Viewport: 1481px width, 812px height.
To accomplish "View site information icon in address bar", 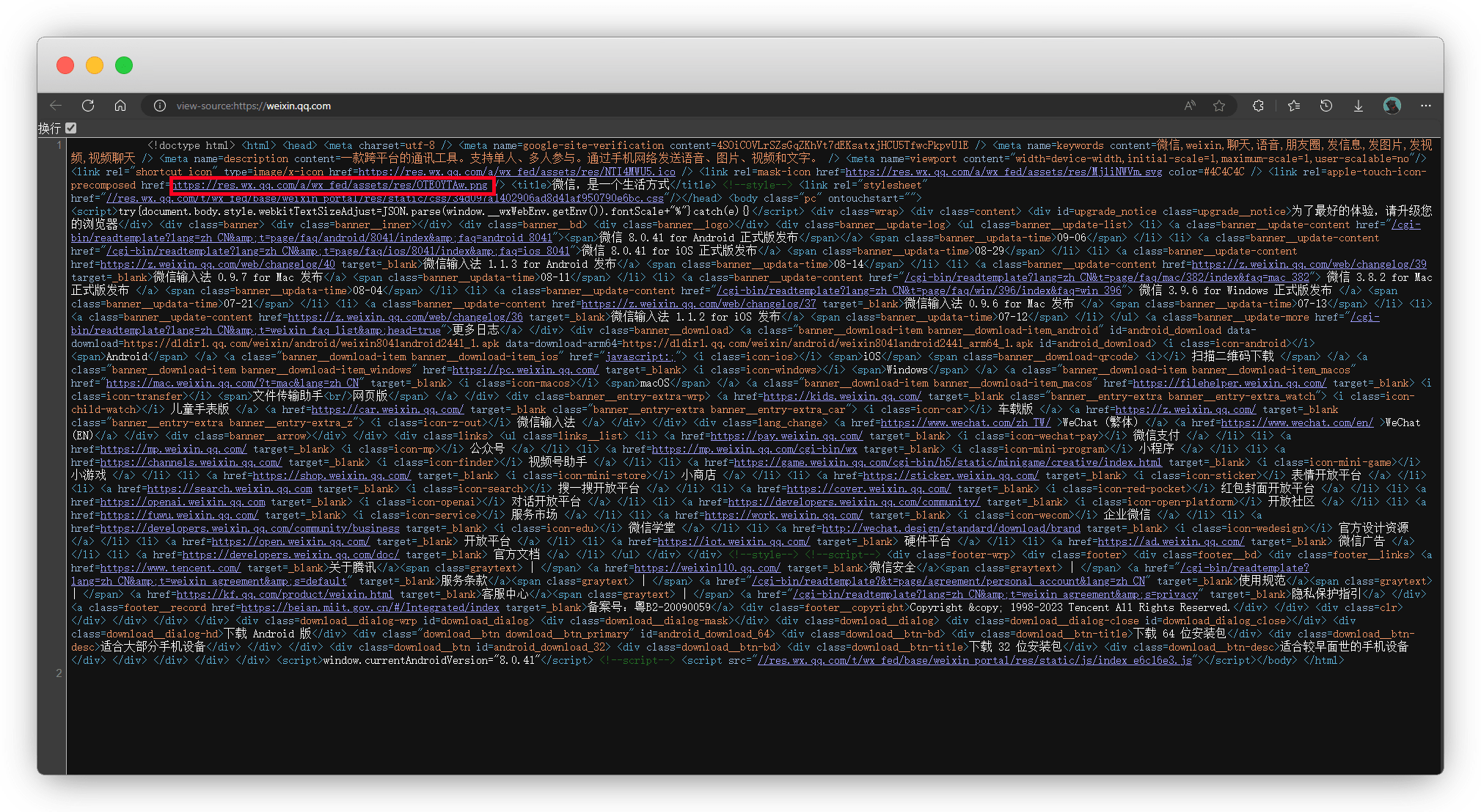I will 159,106.
